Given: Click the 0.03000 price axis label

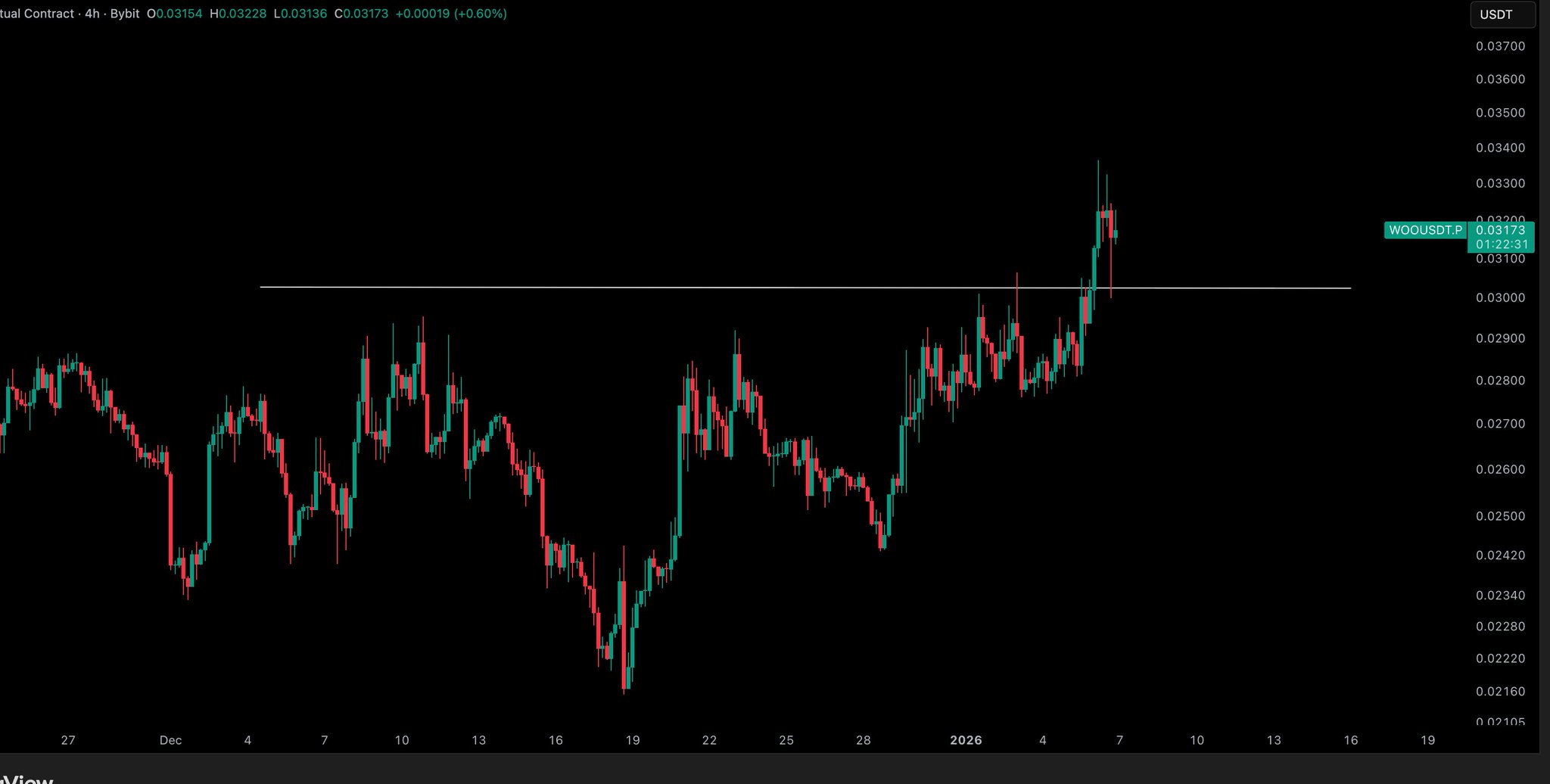Looking at the screenshot, I should click(x=1500, y=297).
